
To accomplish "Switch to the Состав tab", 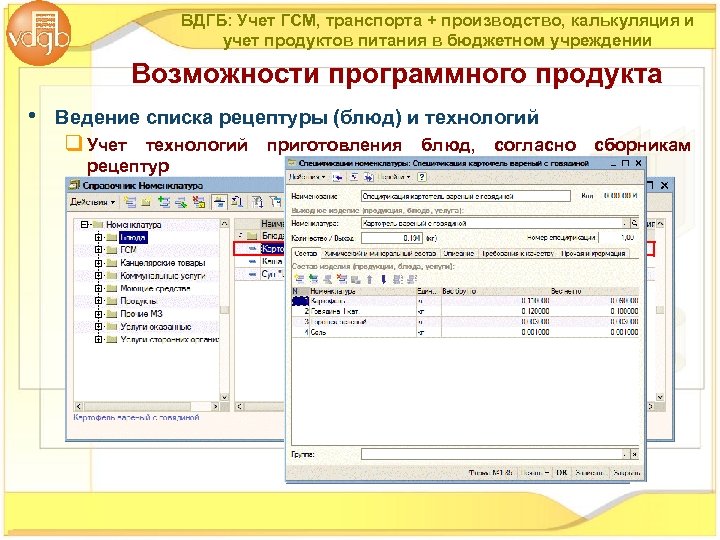I will coord(306,253).
